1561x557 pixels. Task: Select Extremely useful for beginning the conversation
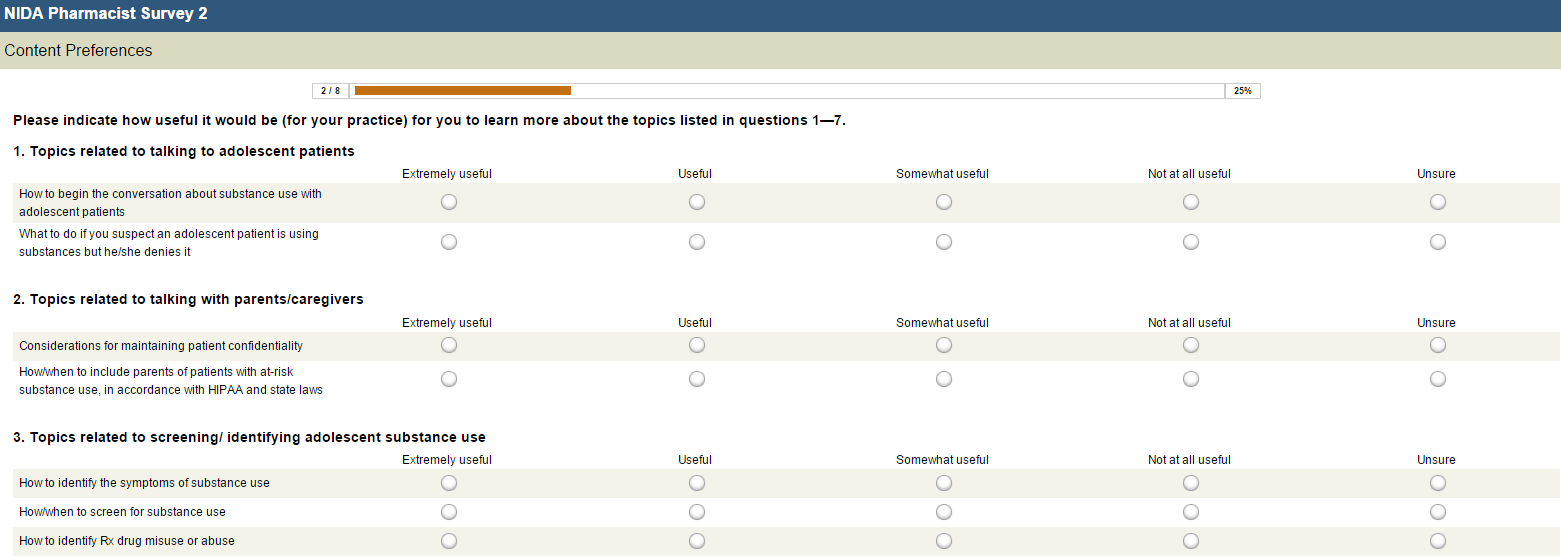click(x=449, y=202)
